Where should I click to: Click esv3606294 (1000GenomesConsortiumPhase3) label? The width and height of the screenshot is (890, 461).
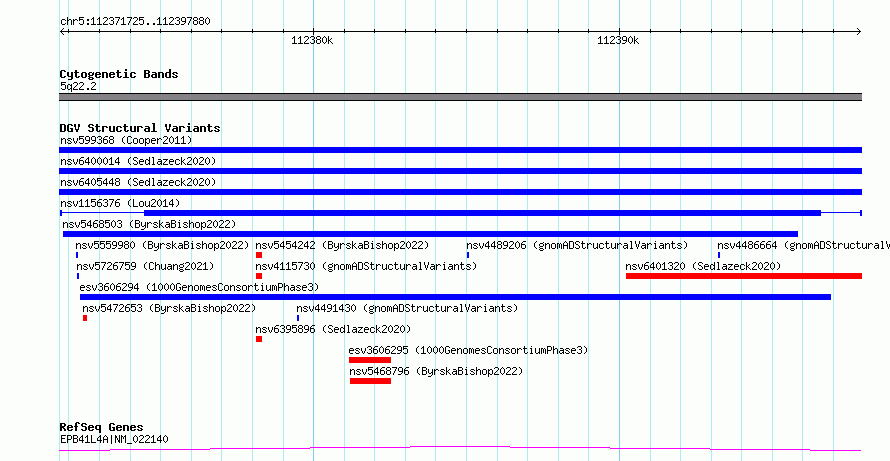point(199,287)
